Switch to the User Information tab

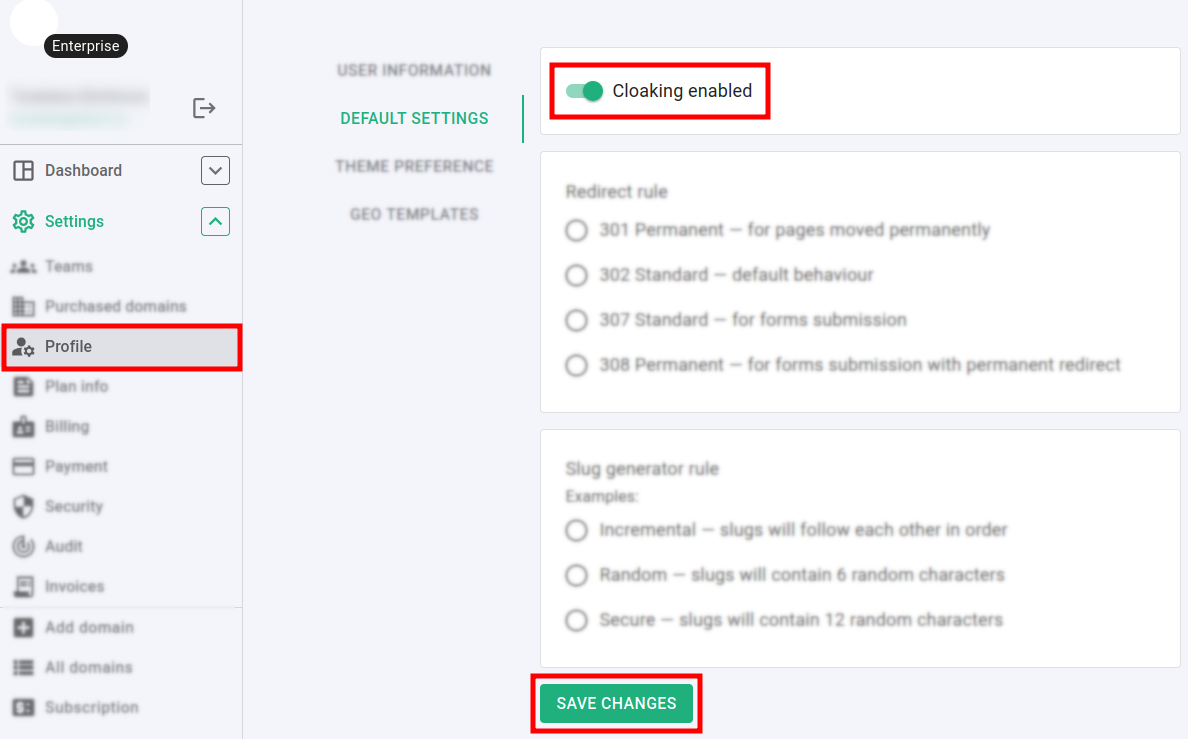pyautogui.click(x=414, y=71)
